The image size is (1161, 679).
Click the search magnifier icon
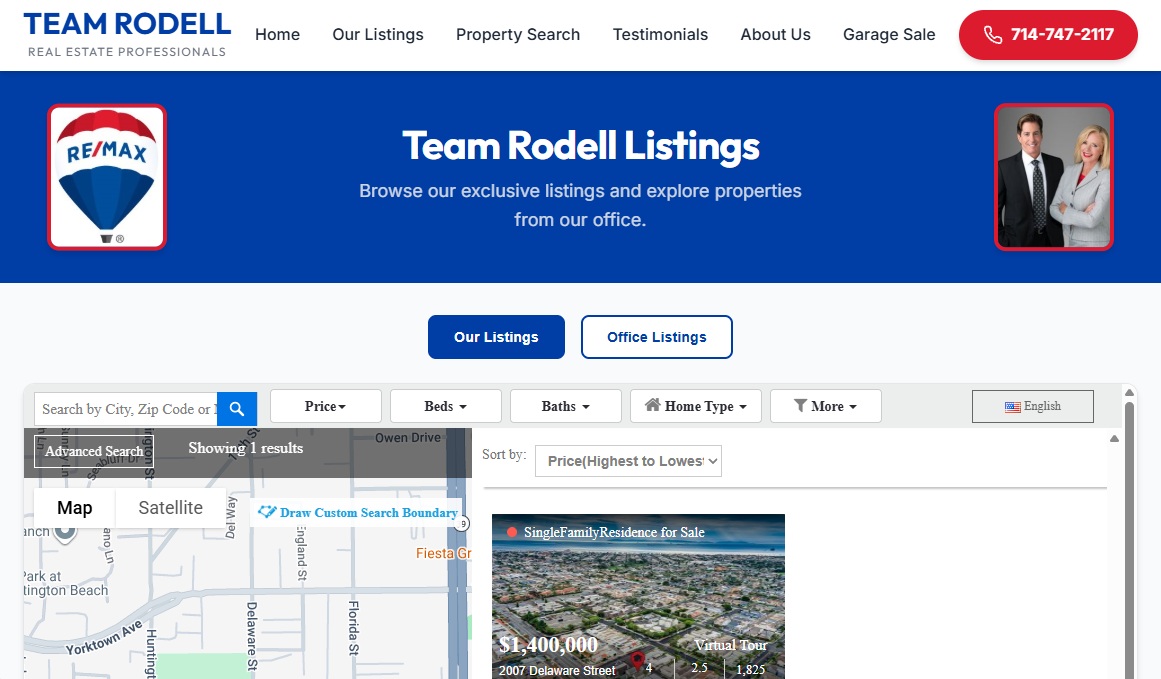[237, 408]
